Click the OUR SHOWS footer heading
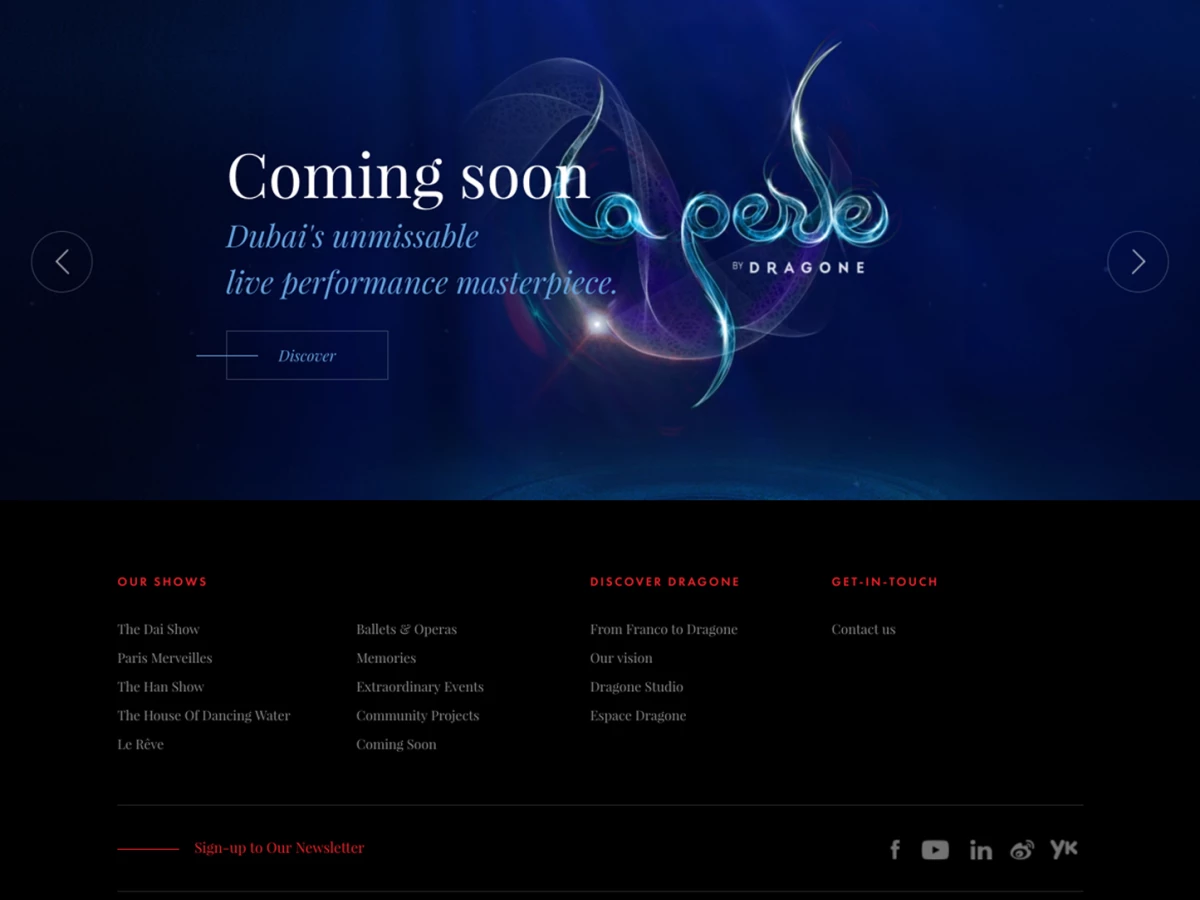 [162, 582]
